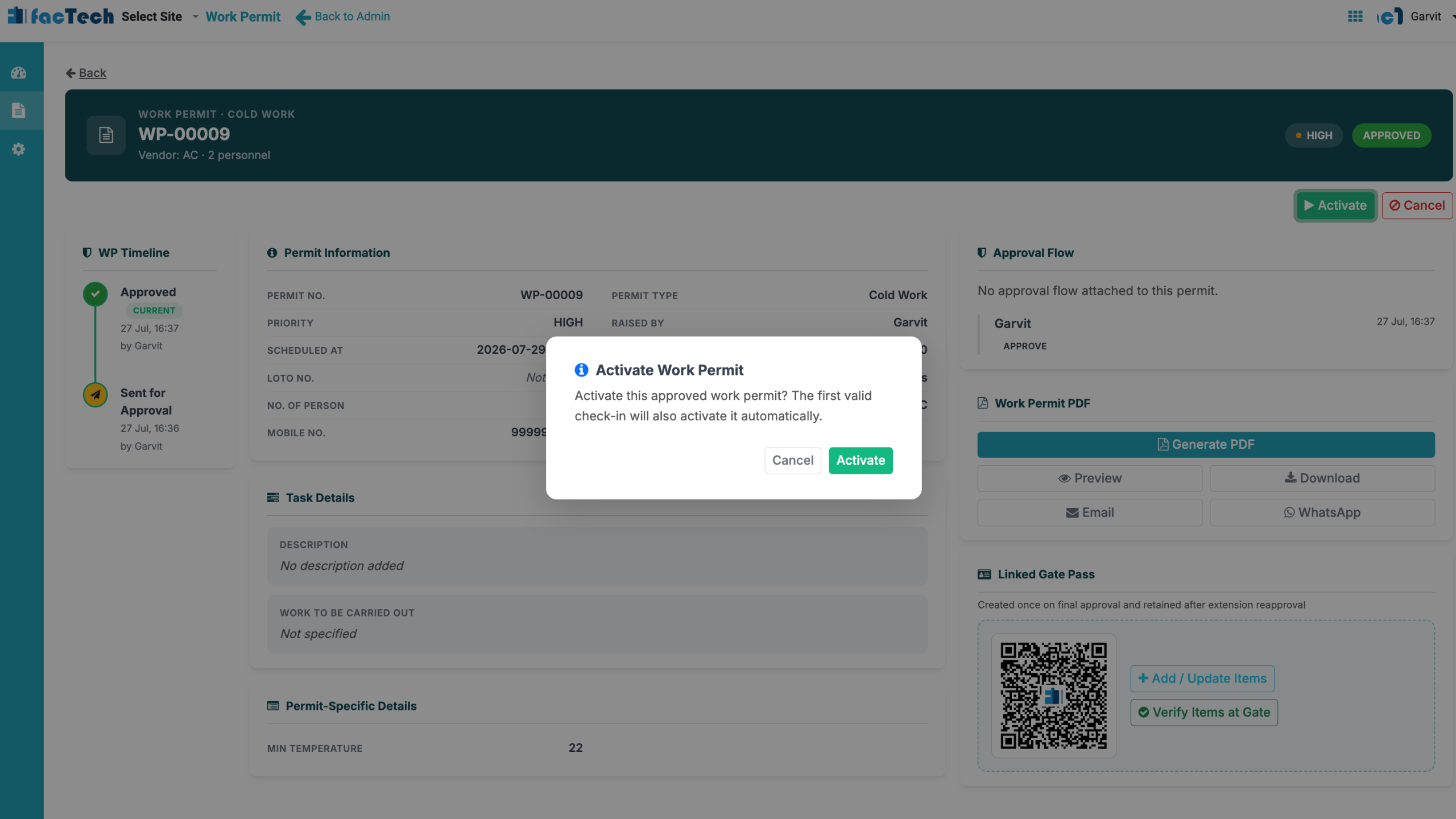Viewport: 1456px width, 819px height.
Task: Click the No description added text
Action: (x=342, y=566)
